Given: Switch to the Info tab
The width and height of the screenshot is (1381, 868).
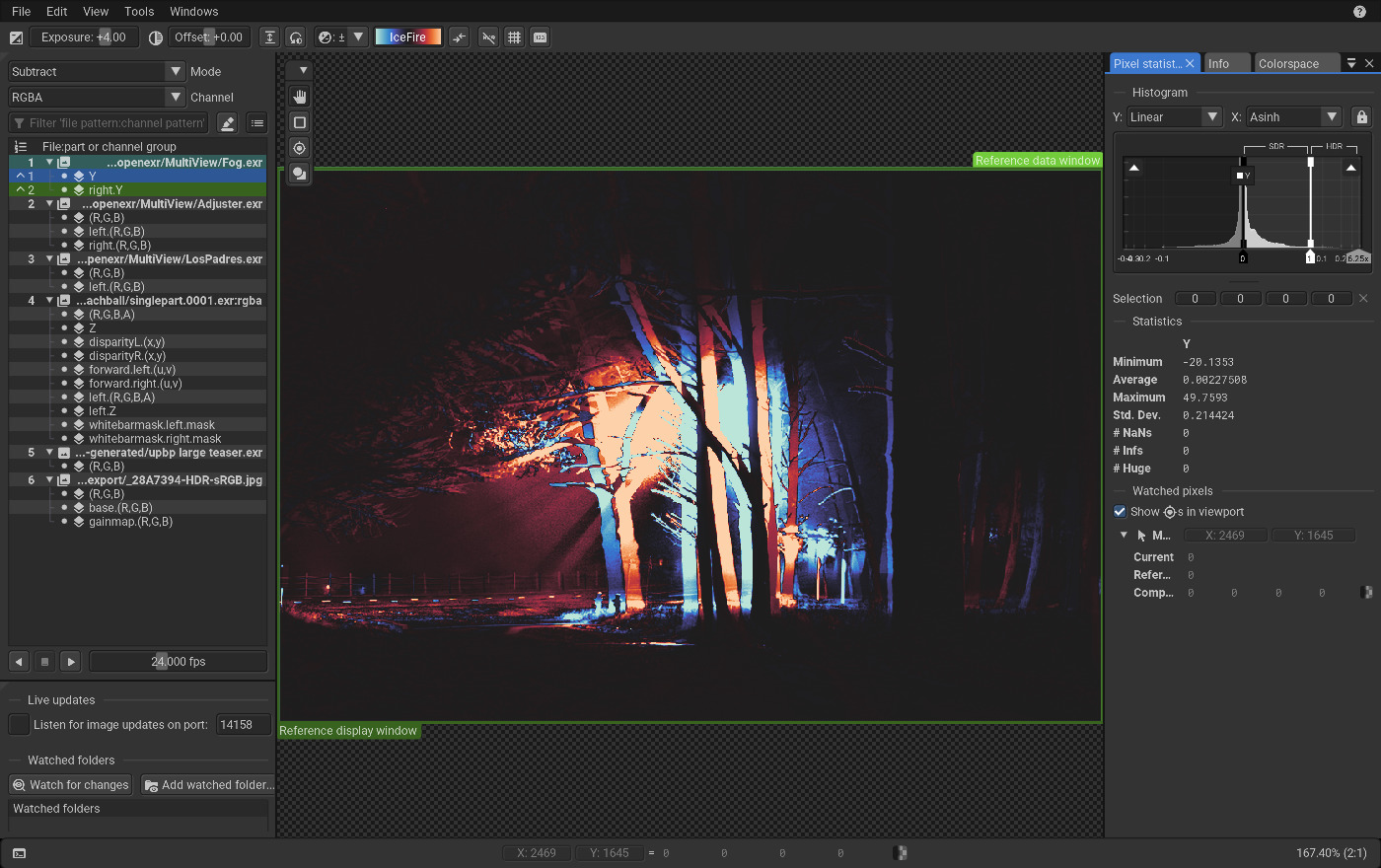Looking at the screenshot, I should tap(1226, 63).
